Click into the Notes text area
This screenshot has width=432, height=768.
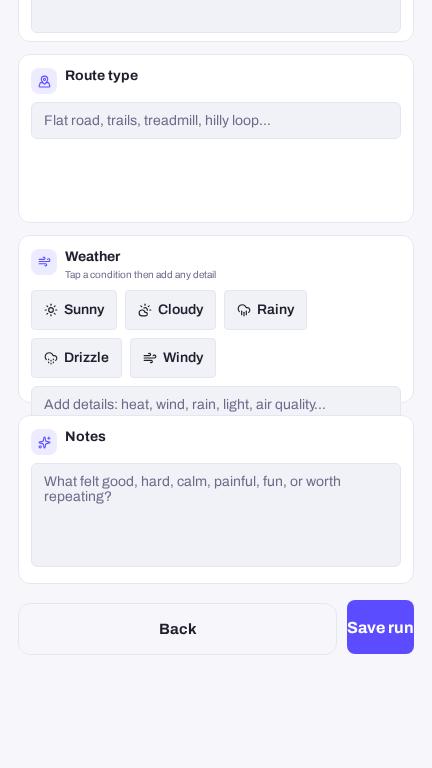pyautogui.click(x=216, y=515)
